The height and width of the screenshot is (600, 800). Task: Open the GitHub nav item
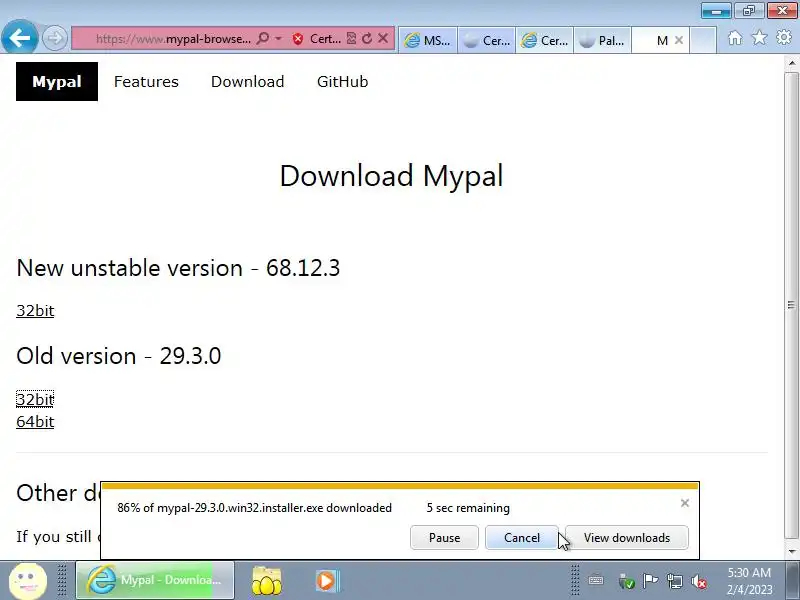click(342, 82)
